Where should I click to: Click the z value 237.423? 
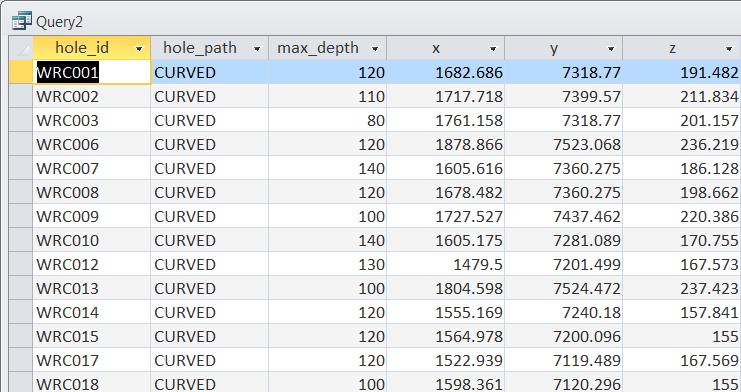click(682, 288)
